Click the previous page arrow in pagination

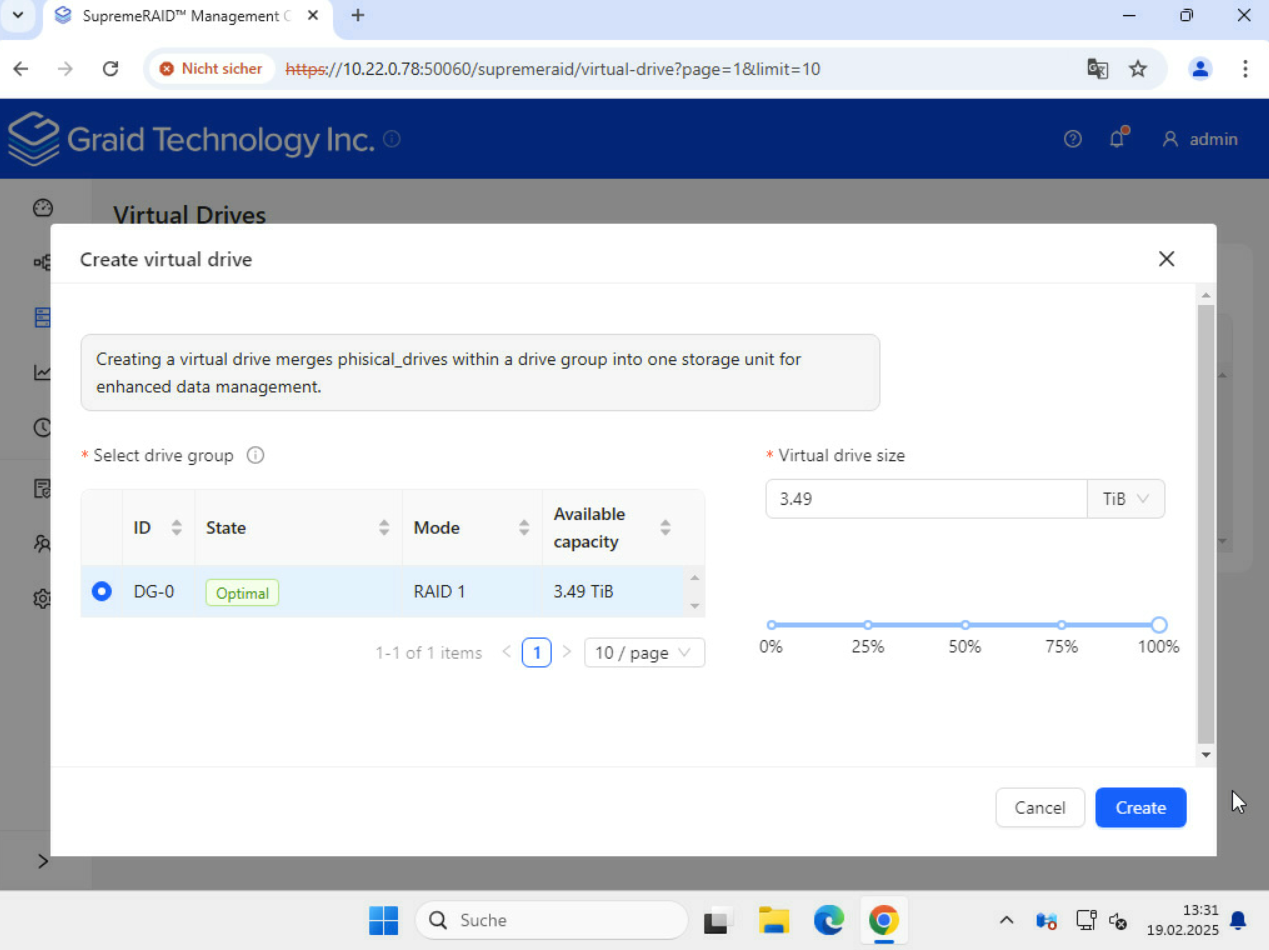(x=507, y=652)
